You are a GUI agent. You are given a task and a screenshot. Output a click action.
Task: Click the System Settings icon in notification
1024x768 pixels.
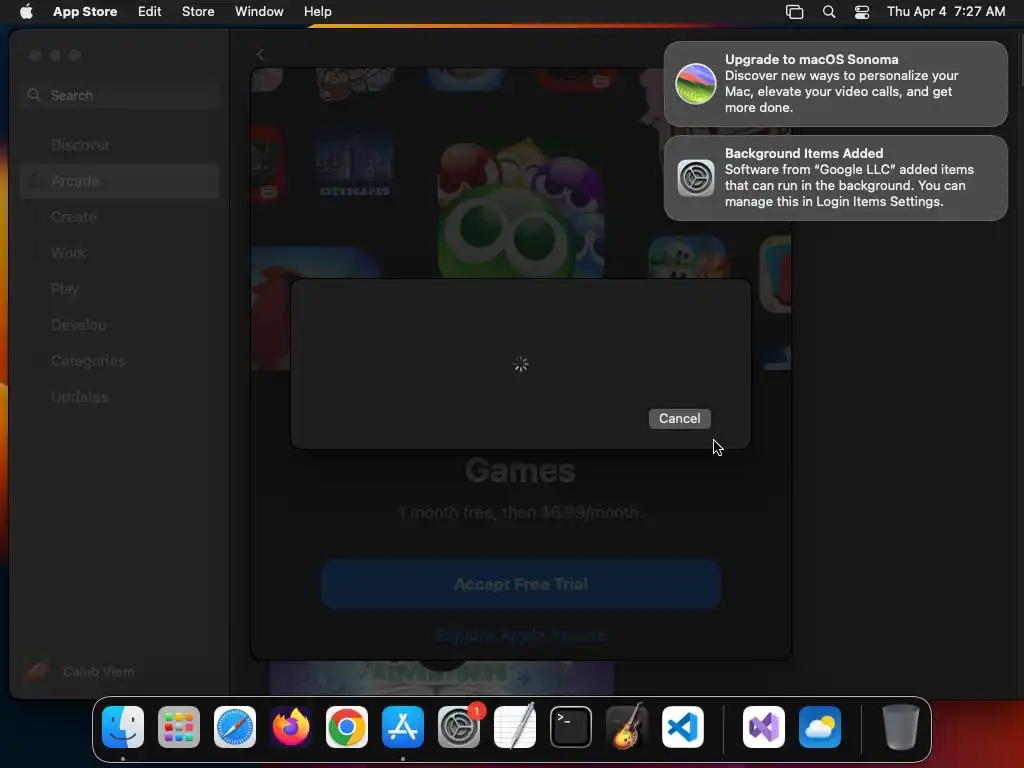click(x=696, y=178)
